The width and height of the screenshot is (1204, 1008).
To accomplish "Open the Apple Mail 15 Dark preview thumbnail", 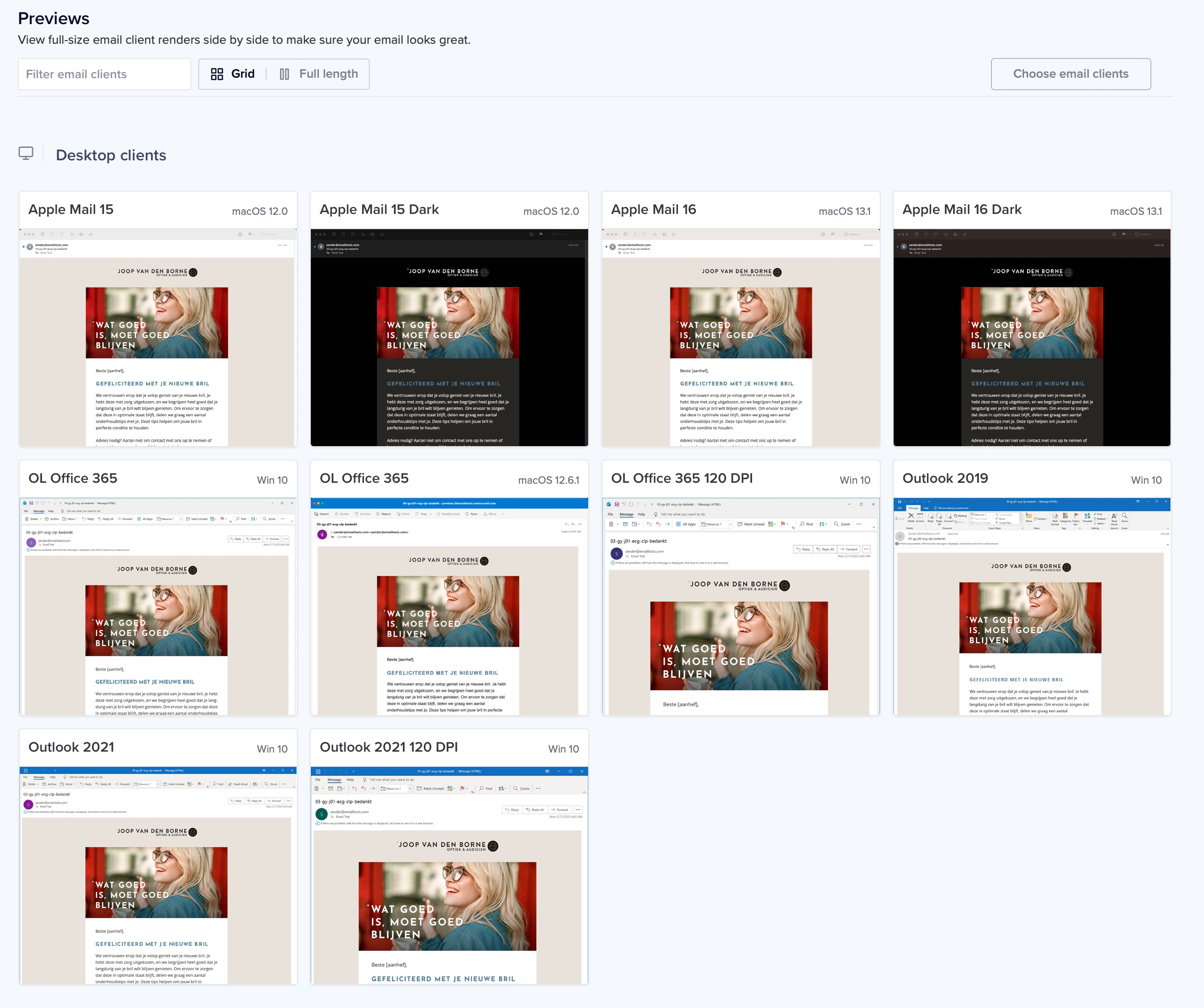I will pos(450,338).
